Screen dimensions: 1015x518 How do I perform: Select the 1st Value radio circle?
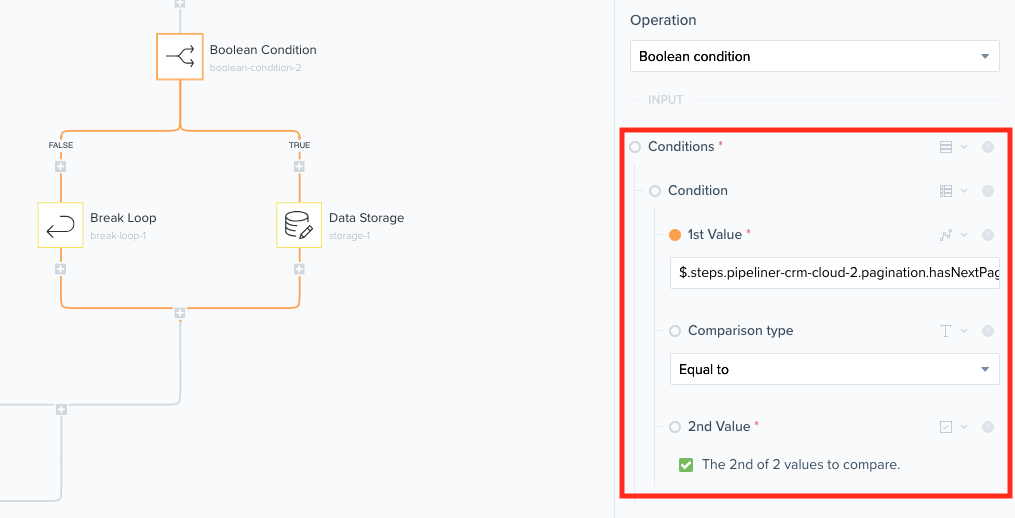point(675,235)
